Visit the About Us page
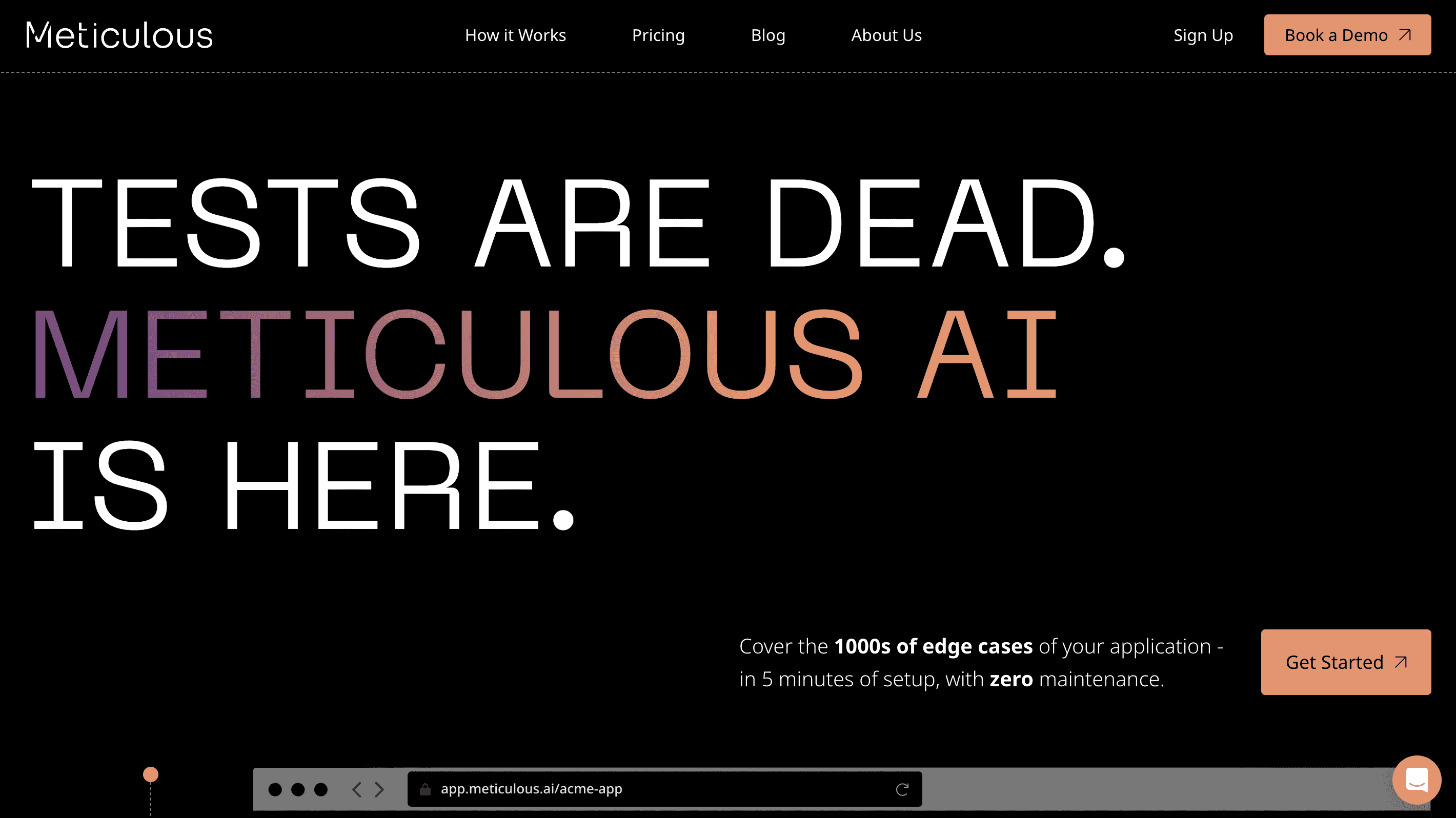 pos(886,35)
